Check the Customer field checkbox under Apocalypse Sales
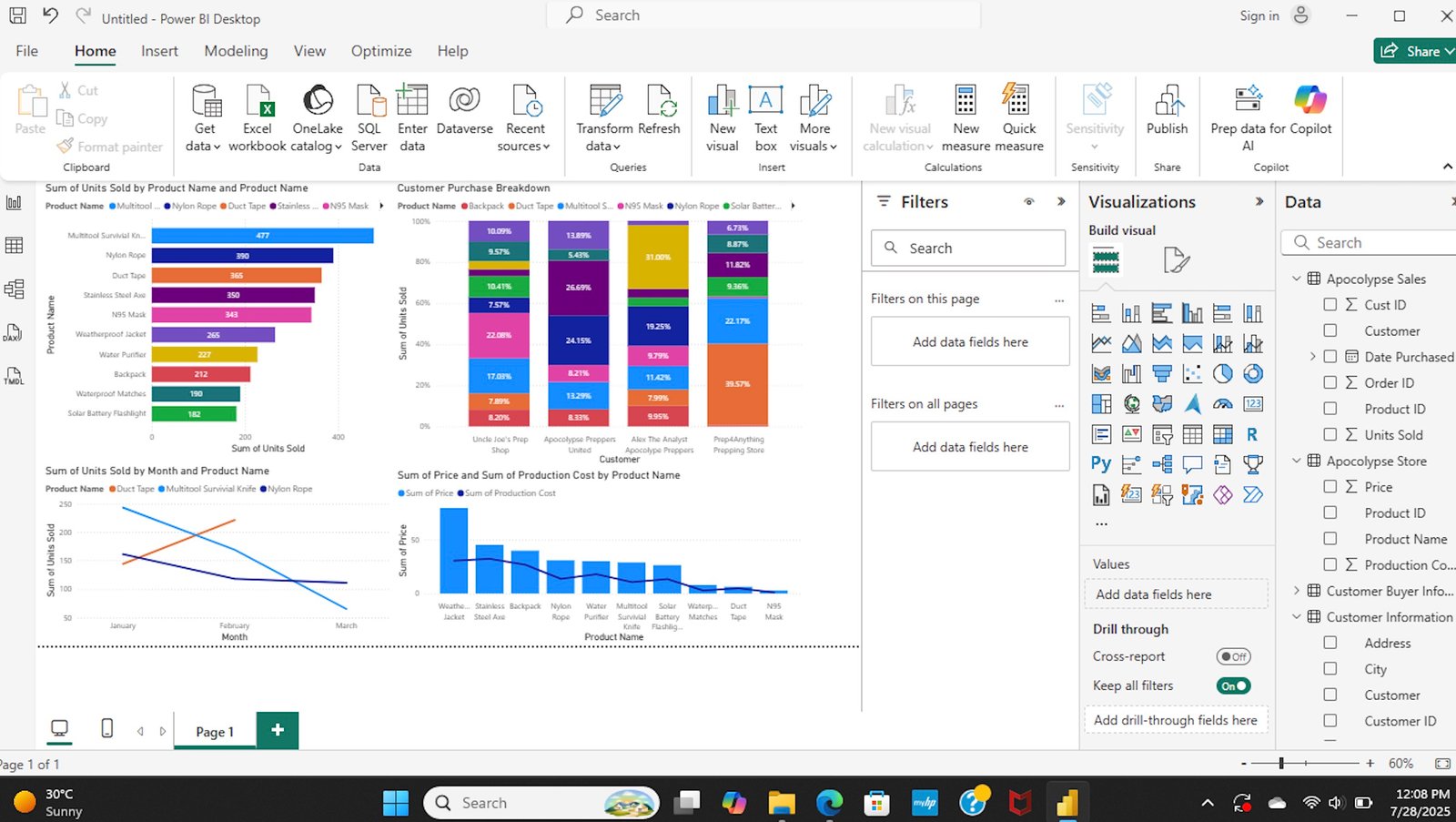 pos(1330,330)
